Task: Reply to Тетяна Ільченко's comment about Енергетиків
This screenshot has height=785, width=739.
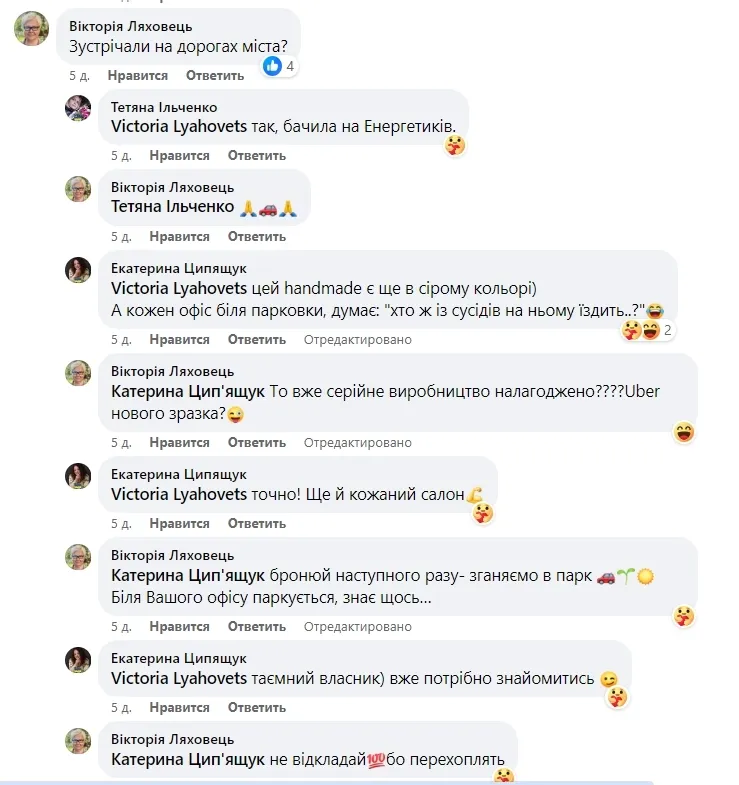Action: 256,156
